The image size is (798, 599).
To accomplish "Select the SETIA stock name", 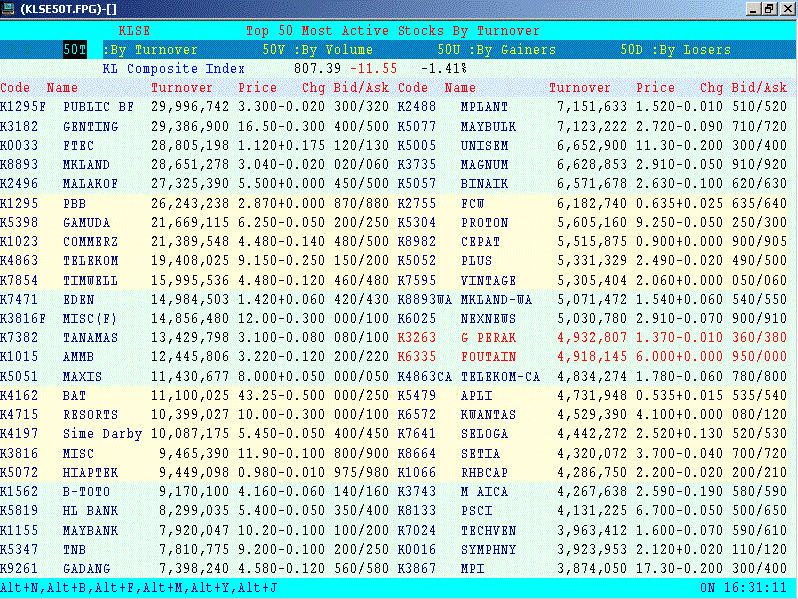I will click(480, 453).
